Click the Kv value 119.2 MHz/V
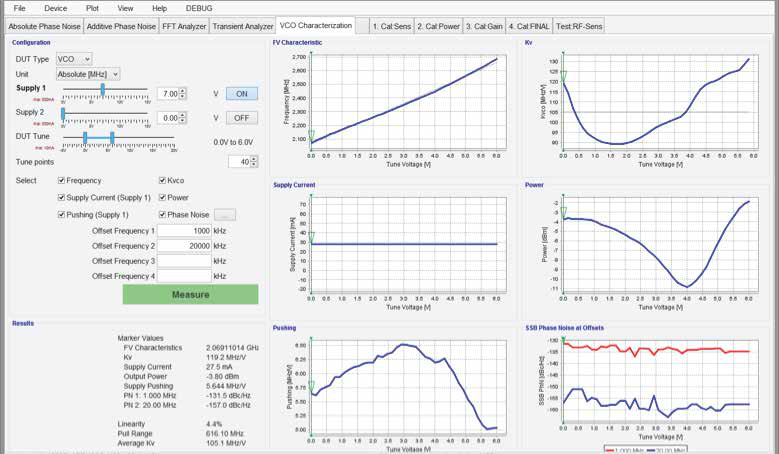The image size is (779, 454). (225, 357)
